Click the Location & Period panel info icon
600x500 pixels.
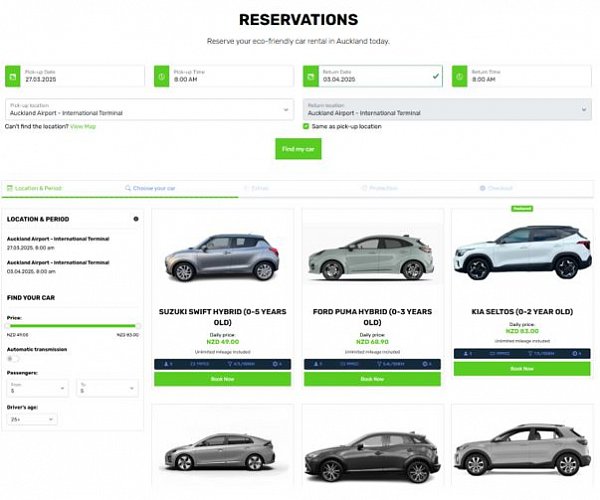[136, 219]
